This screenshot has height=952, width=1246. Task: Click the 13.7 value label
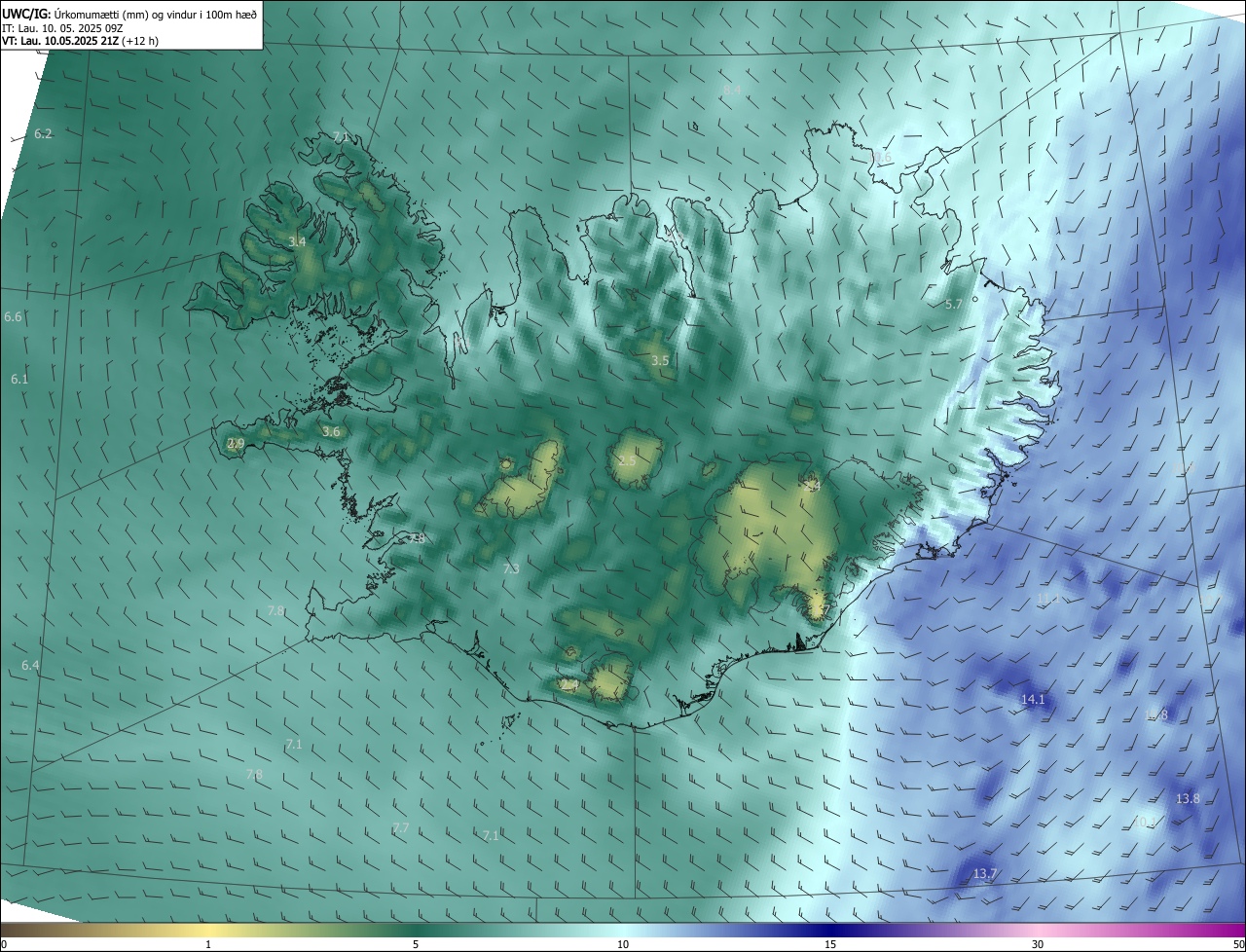[985, 873]
